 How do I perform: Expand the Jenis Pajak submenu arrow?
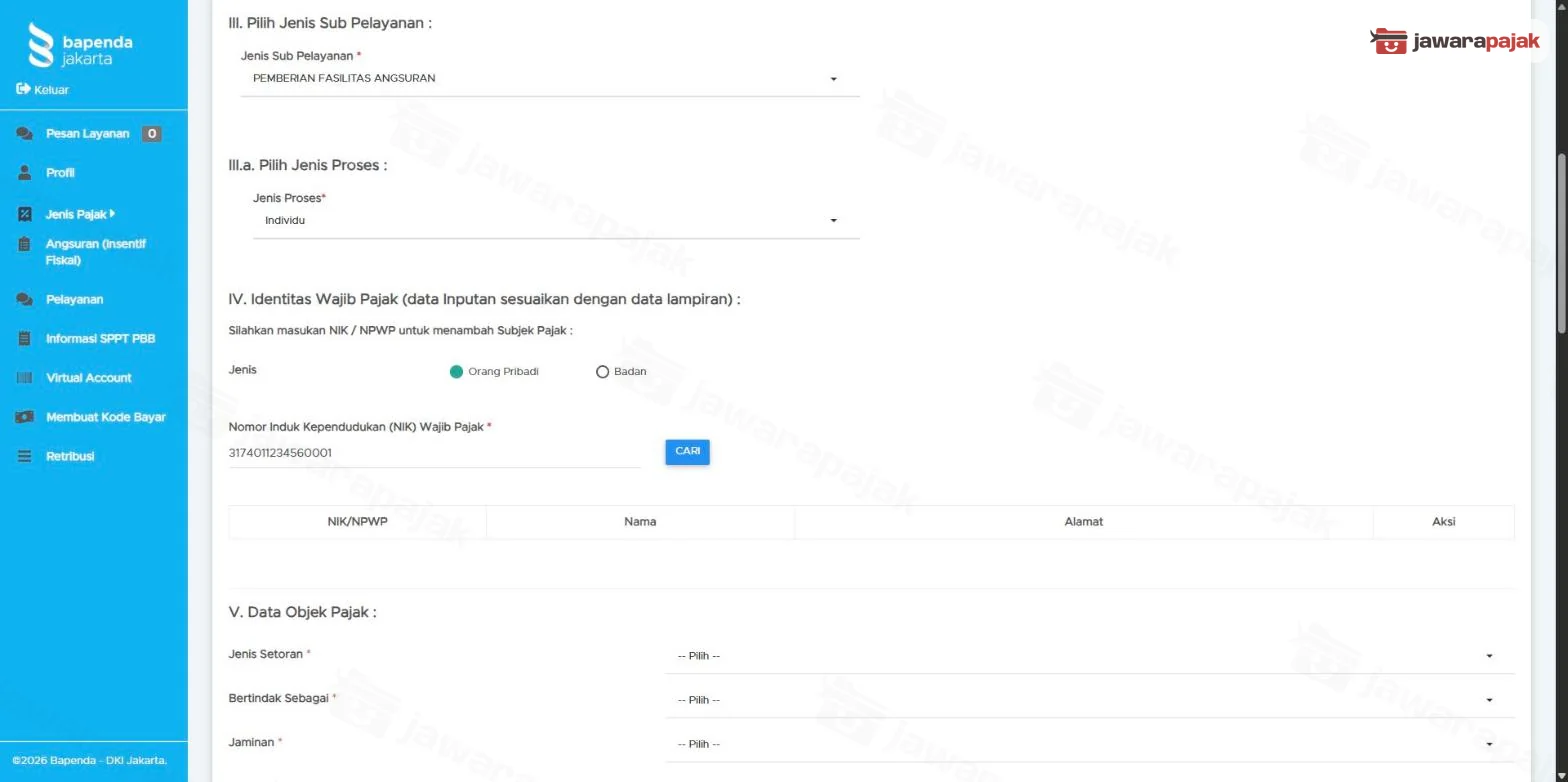113,213
